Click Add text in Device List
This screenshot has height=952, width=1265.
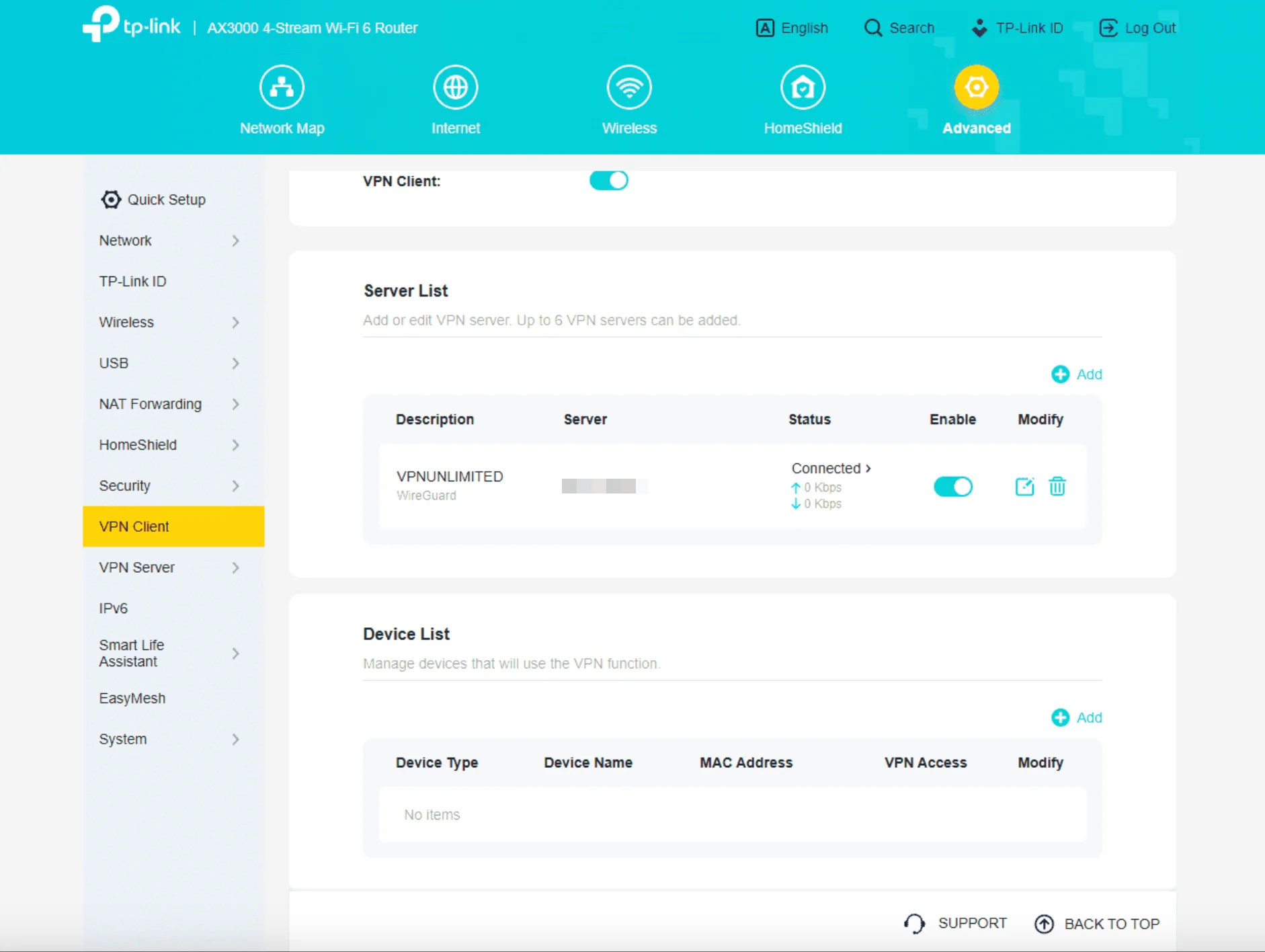coord(1089,717)
